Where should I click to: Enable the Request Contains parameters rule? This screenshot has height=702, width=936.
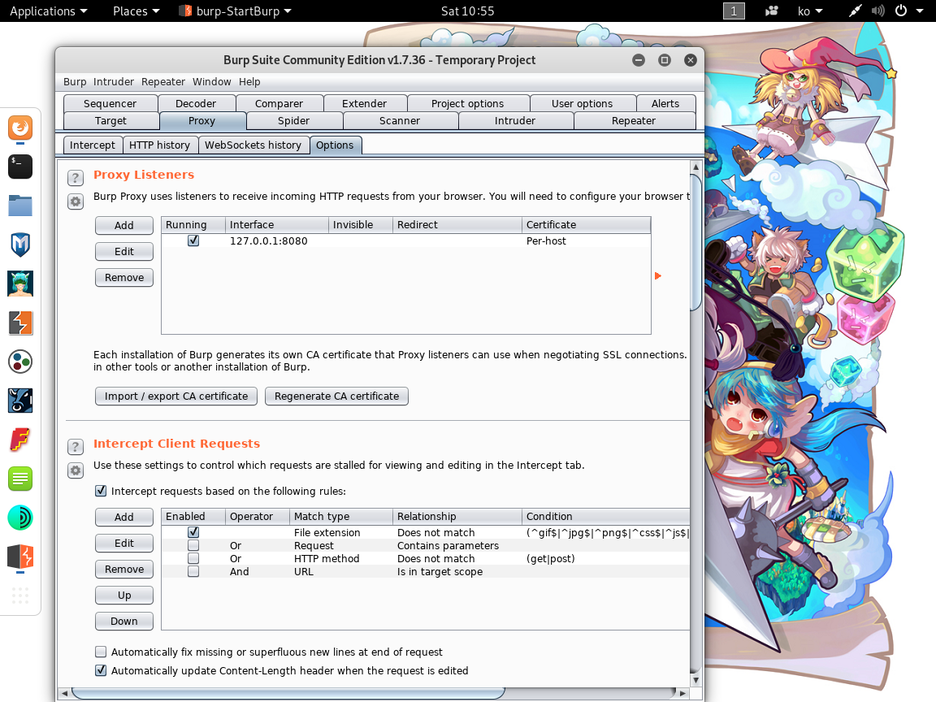pyautogui.click(x=193, y=545)
